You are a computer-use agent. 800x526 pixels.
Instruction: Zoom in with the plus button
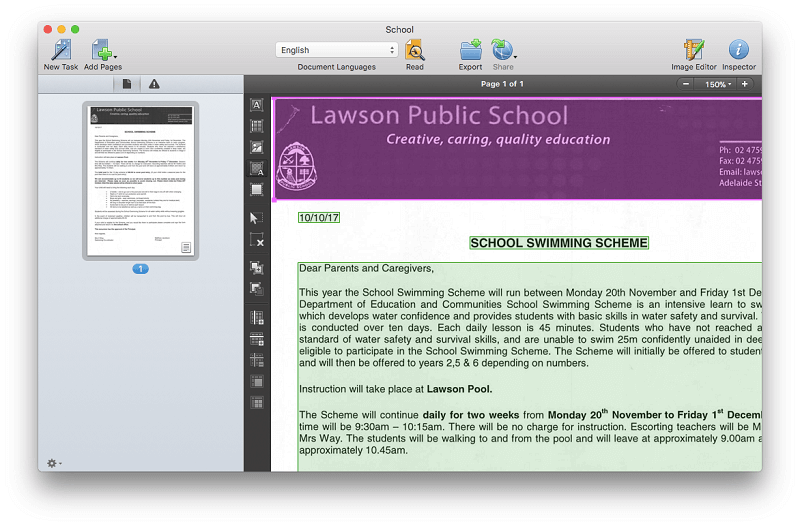click(745, 84)
